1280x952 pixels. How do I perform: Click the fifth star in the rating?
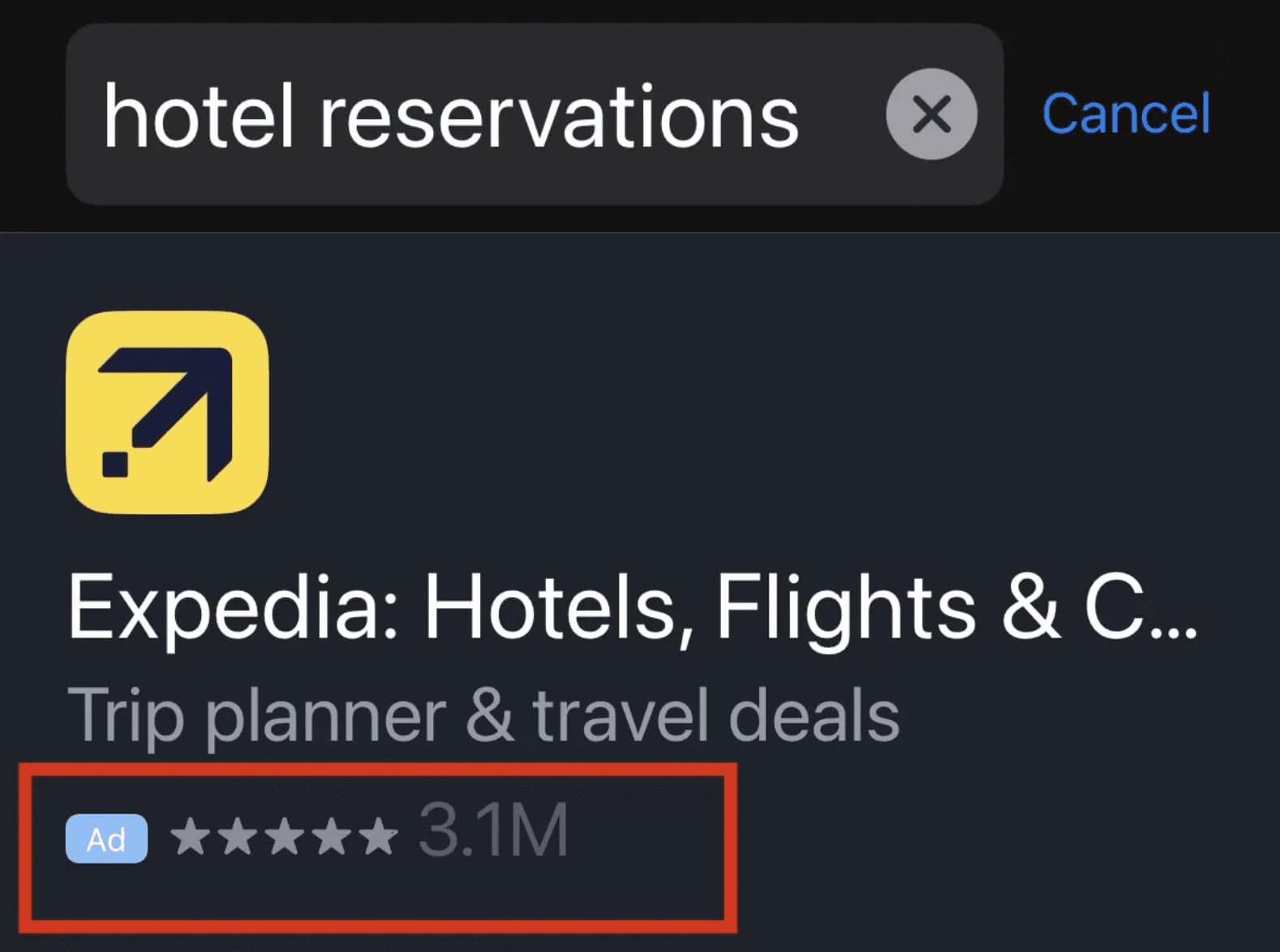[x=379, y=836]
